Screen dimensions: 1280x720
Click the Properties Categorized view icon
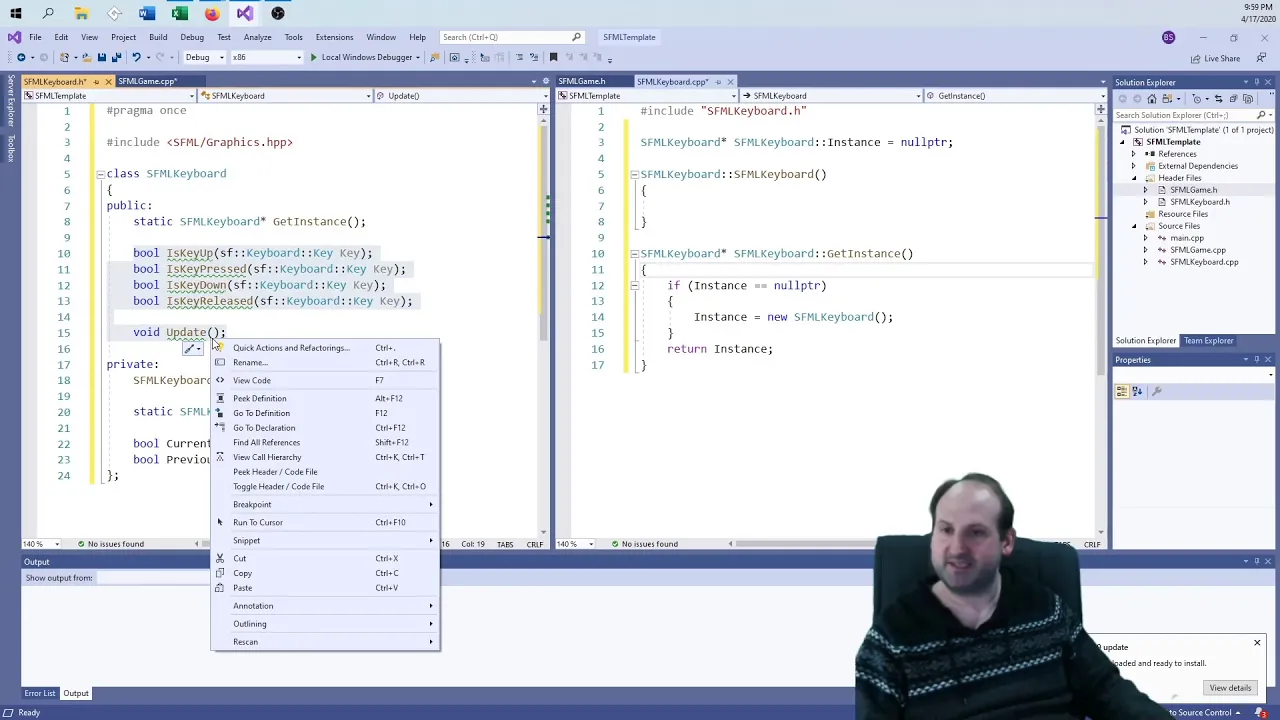click(1122, 391)
